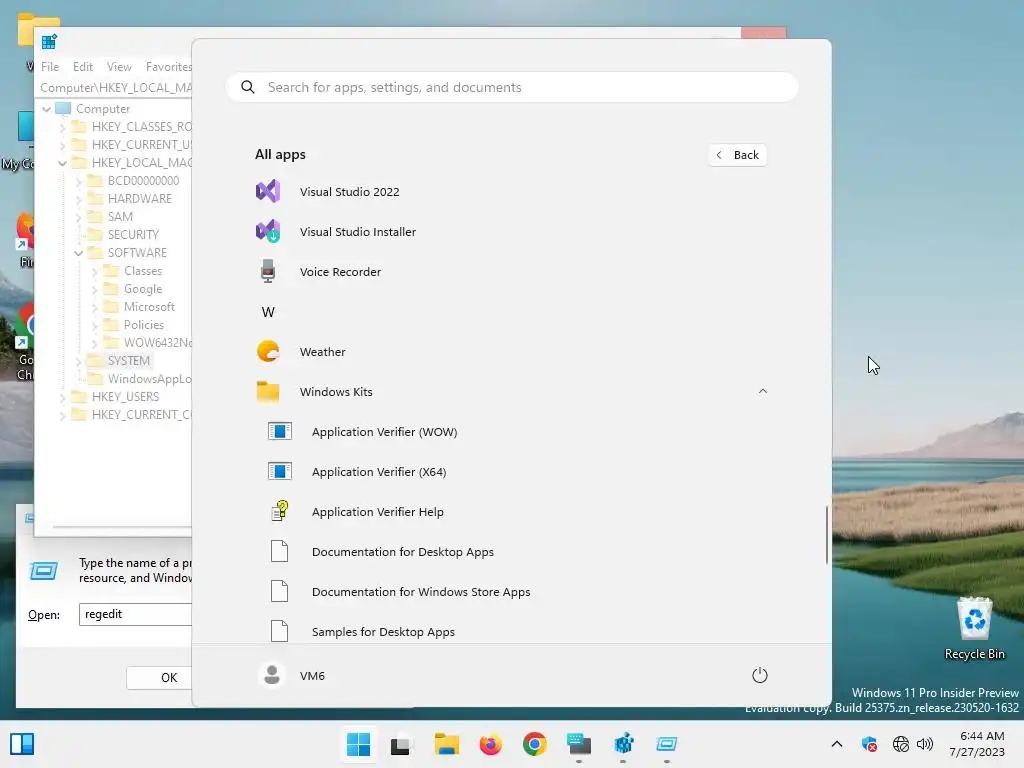Viewport: 1024px width, 768px height.
Task: Collapse the Computer node in Registry Editor
Action: [x=46, y=109]
